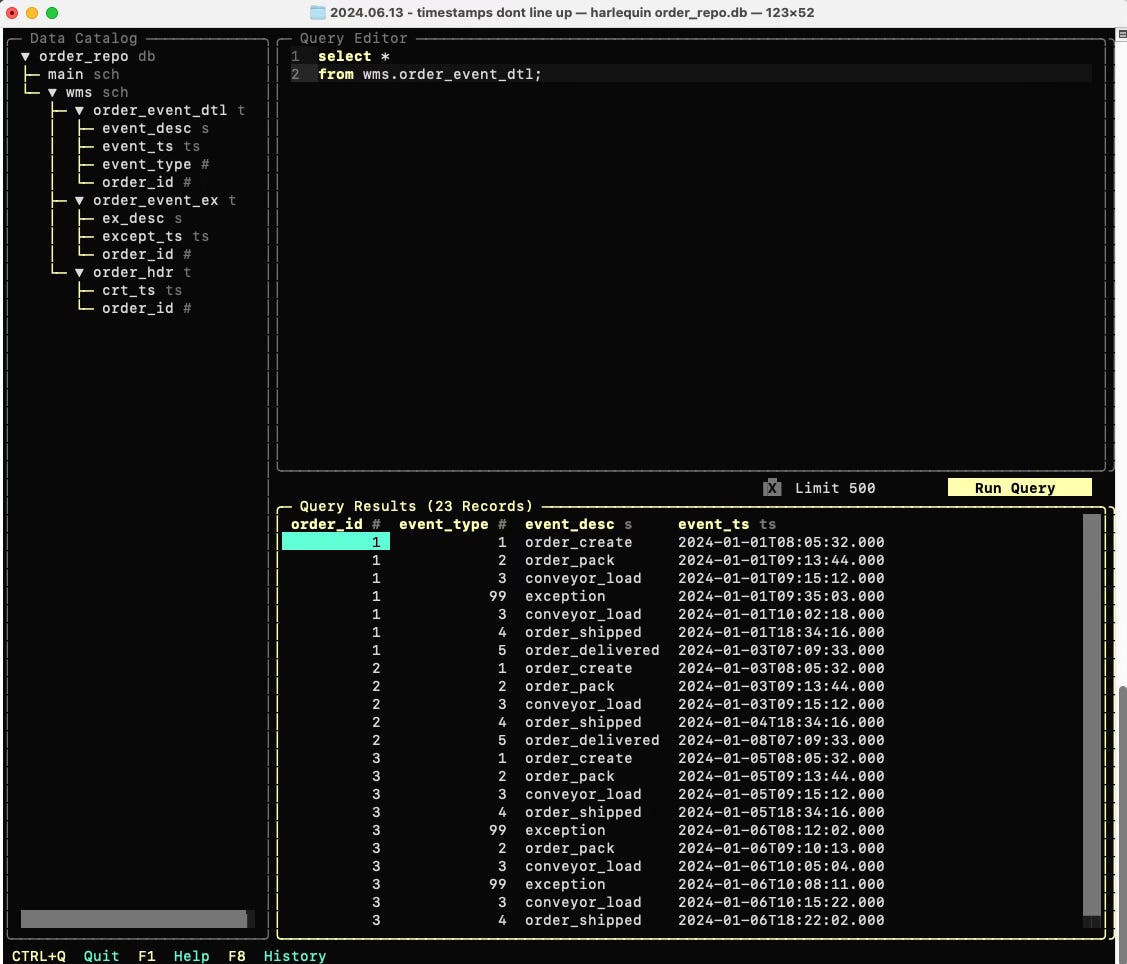
Task: Select crt_ts column in catalog
Action: [142, 290]
